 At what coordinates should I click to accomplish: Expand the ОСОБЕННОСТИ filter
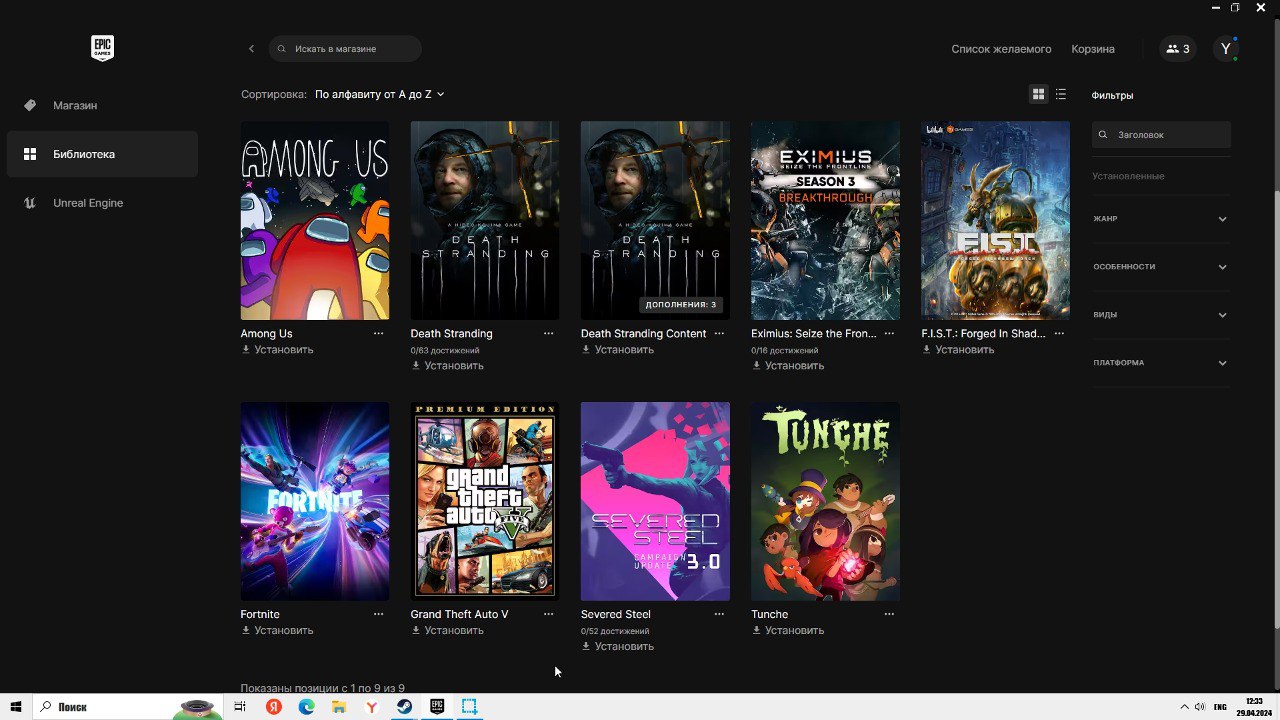pos(1161,267)
